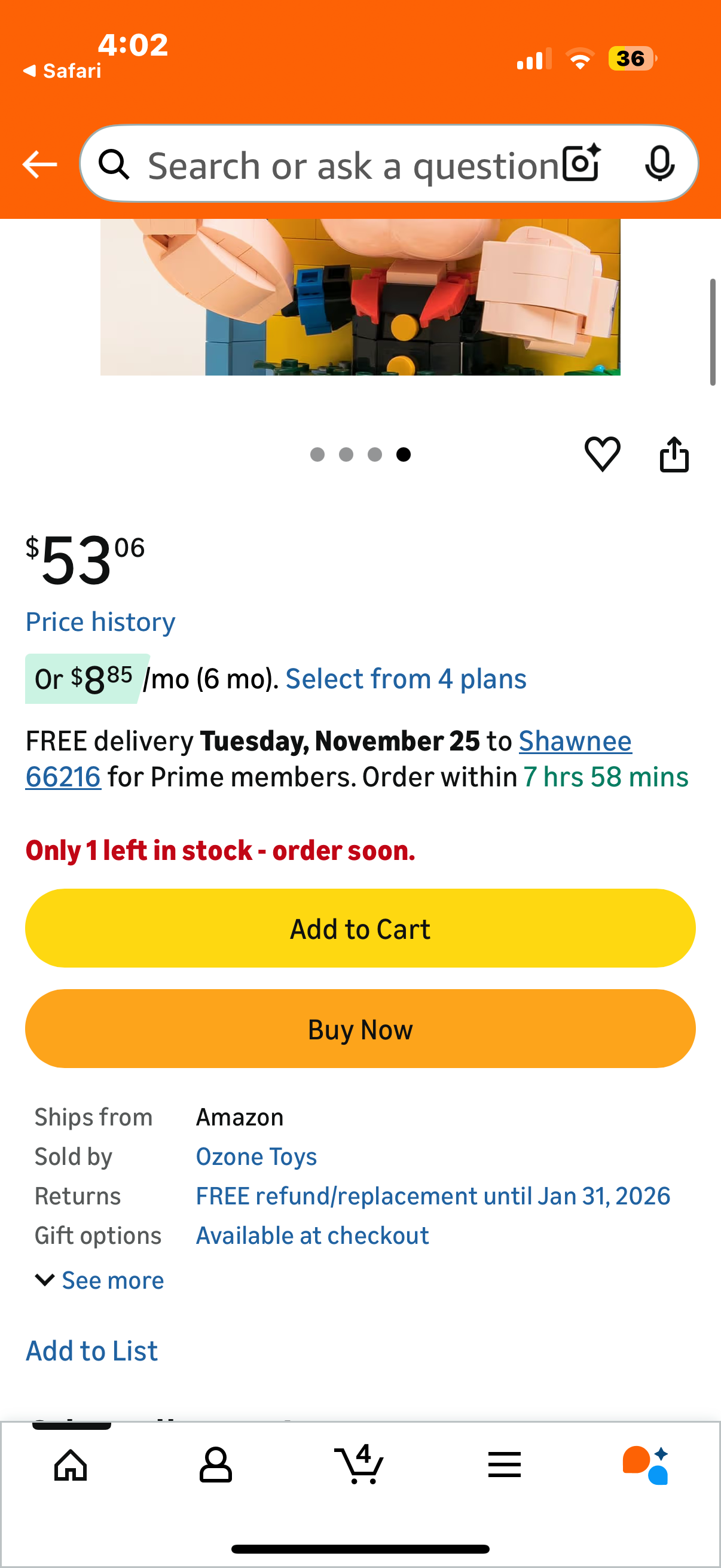Open Select from 4 plans options
721x1568 pixels.
[406, 679]
